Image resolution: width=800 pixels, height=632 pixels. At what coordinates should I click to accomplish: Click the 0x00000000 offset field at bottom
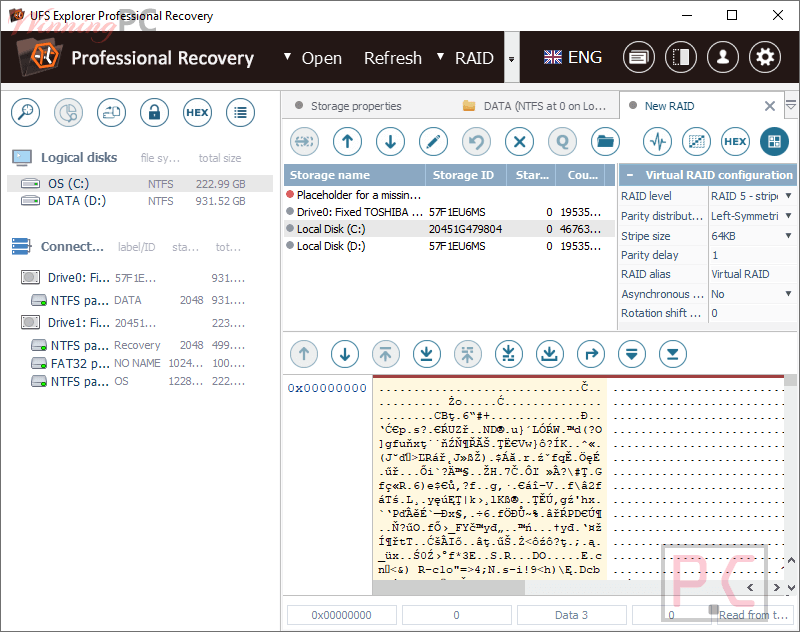pyautogui.click(x=342, y=615)
